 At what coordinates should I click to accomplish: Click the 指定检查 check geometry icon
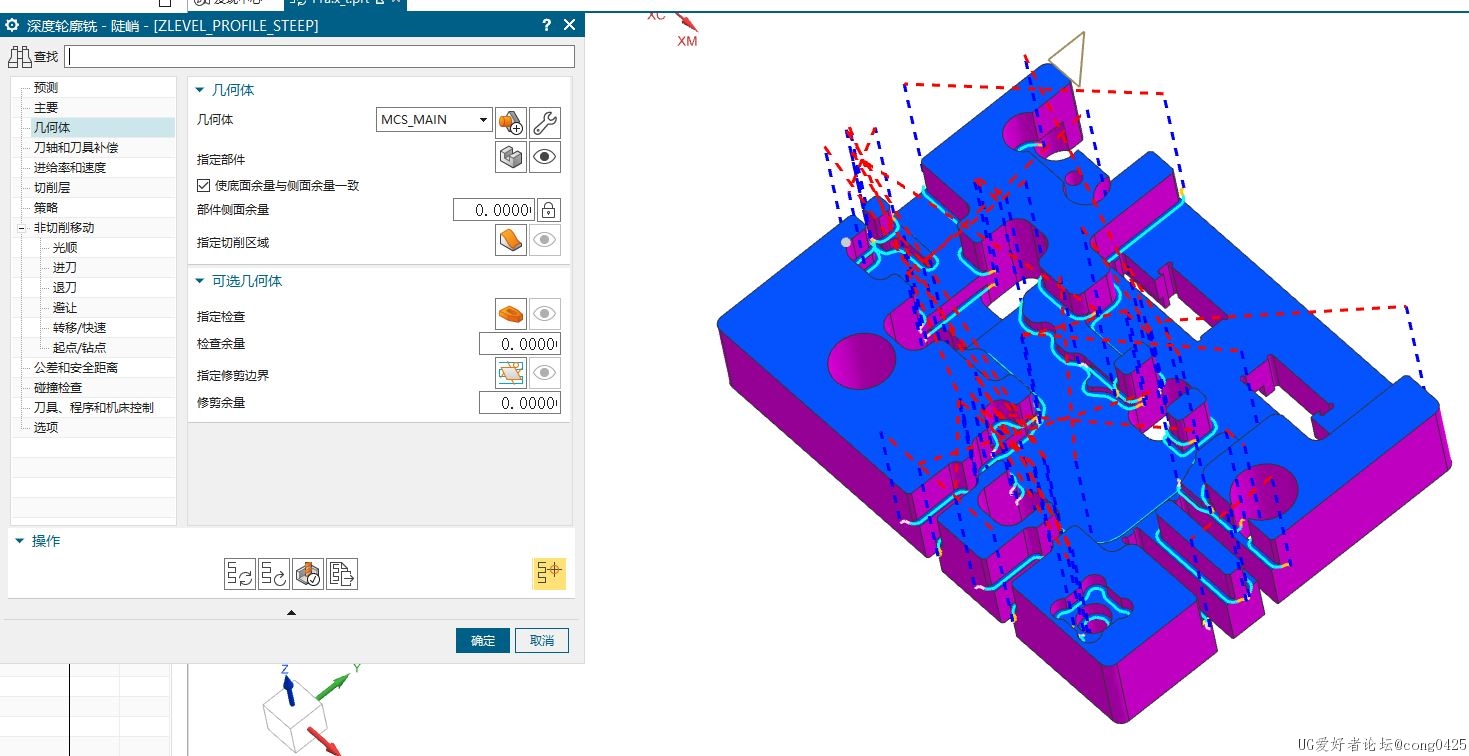coord(511,314)
